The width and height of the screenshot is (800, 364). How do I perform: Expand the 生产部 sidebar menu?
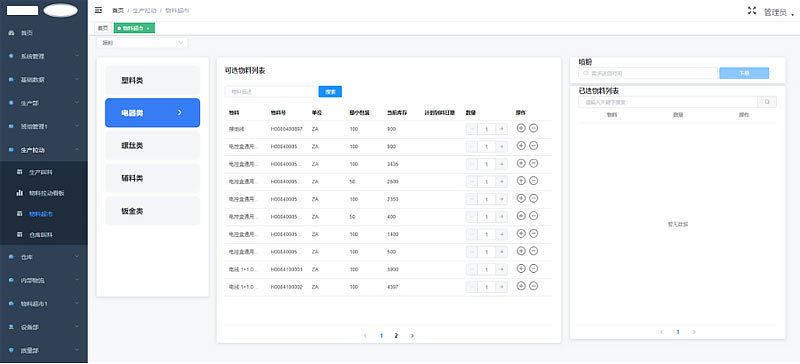44,103
